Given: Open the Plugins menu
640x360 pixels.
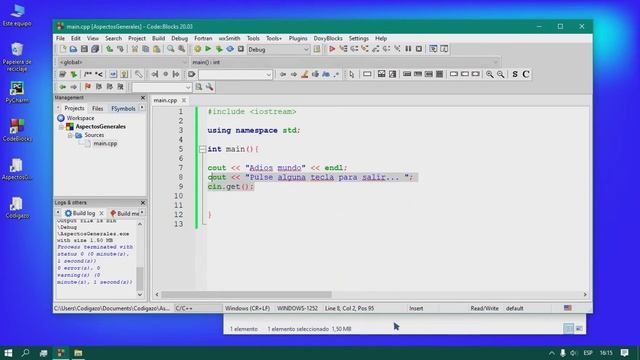Looking at the screenshot, I should click(x=298, y=38).
